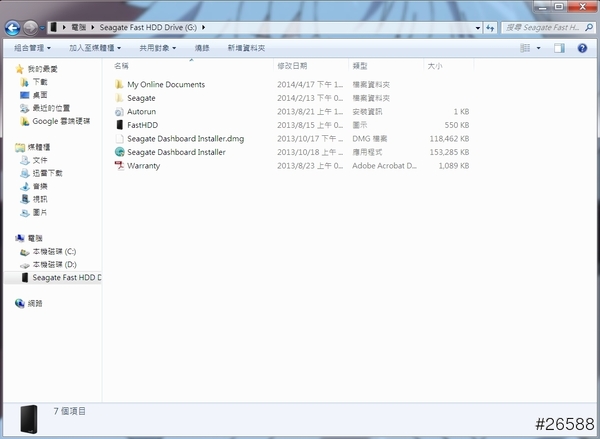Screen dimensions: 600x439
Task: Sort by 大小 column header
Action: click(435, 66)
